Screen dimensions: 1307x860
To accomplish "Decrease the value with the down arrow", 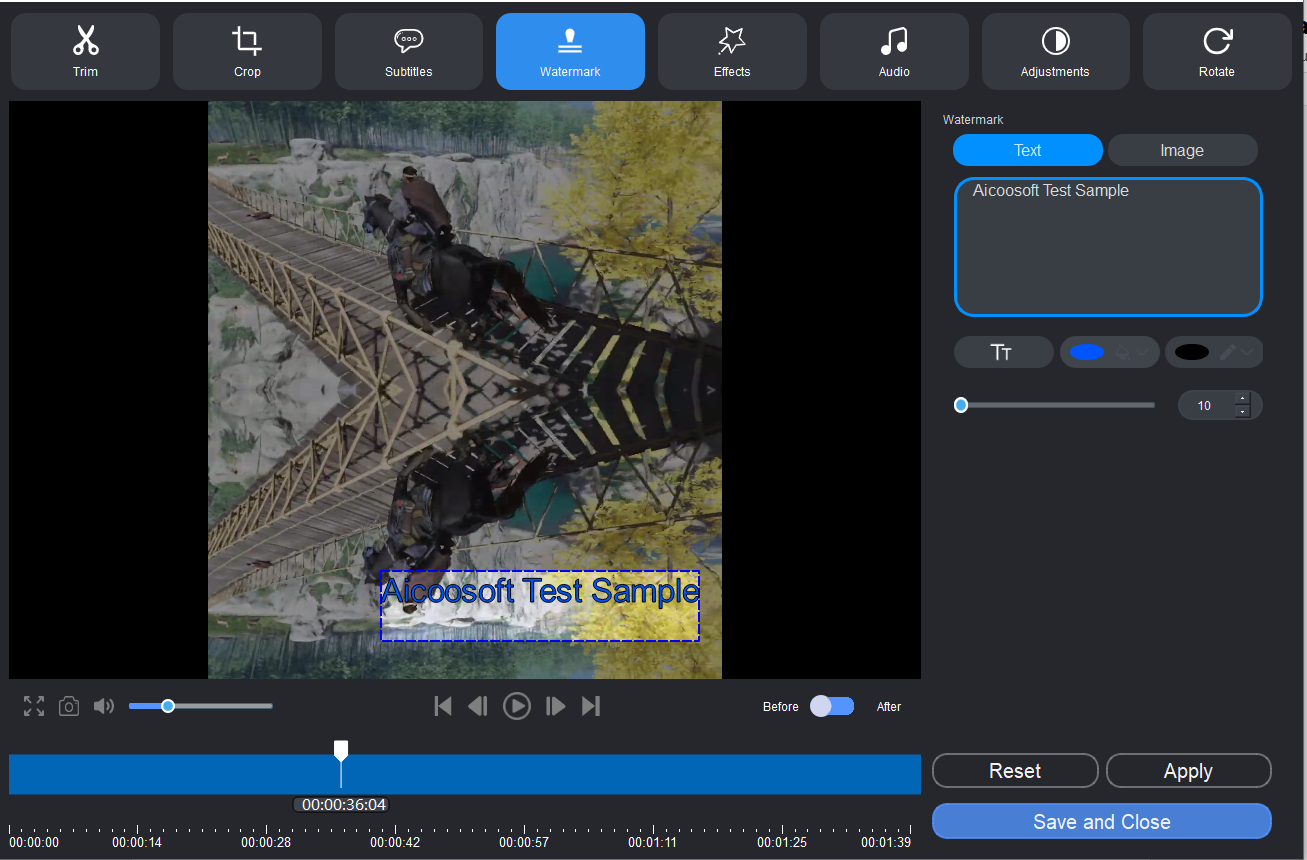I will click(1243, 411).
